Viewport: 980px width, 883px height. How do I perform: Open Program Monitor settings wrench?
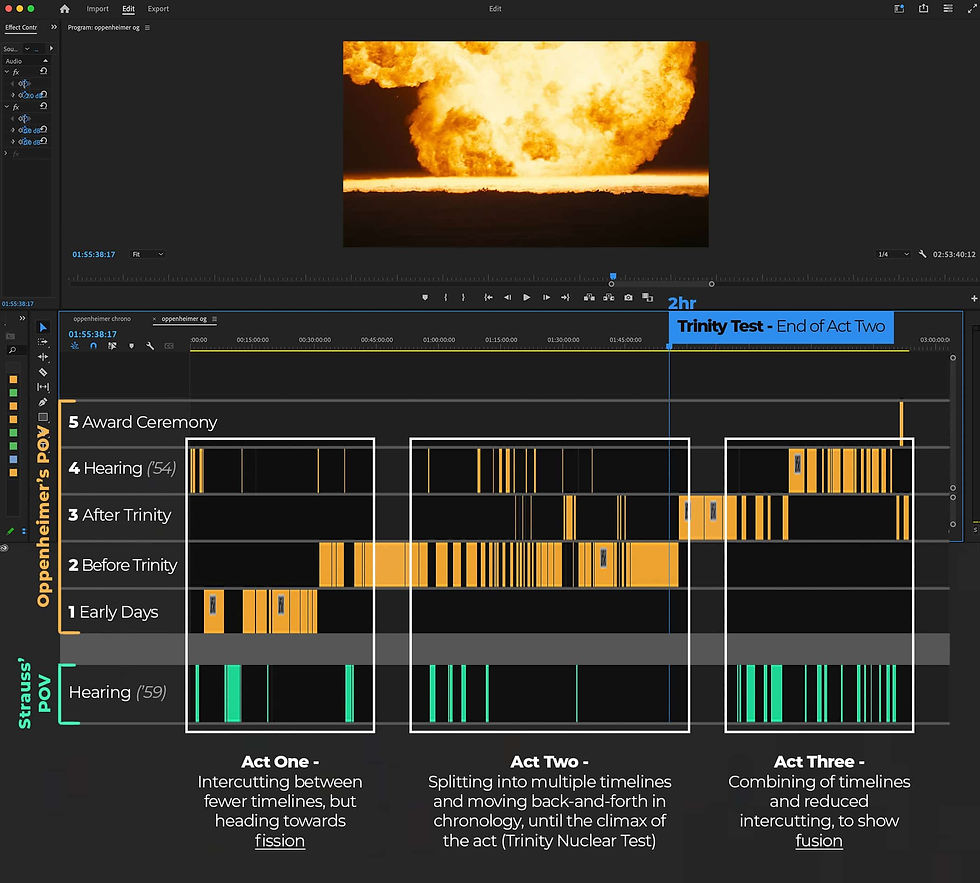point(922,254)
